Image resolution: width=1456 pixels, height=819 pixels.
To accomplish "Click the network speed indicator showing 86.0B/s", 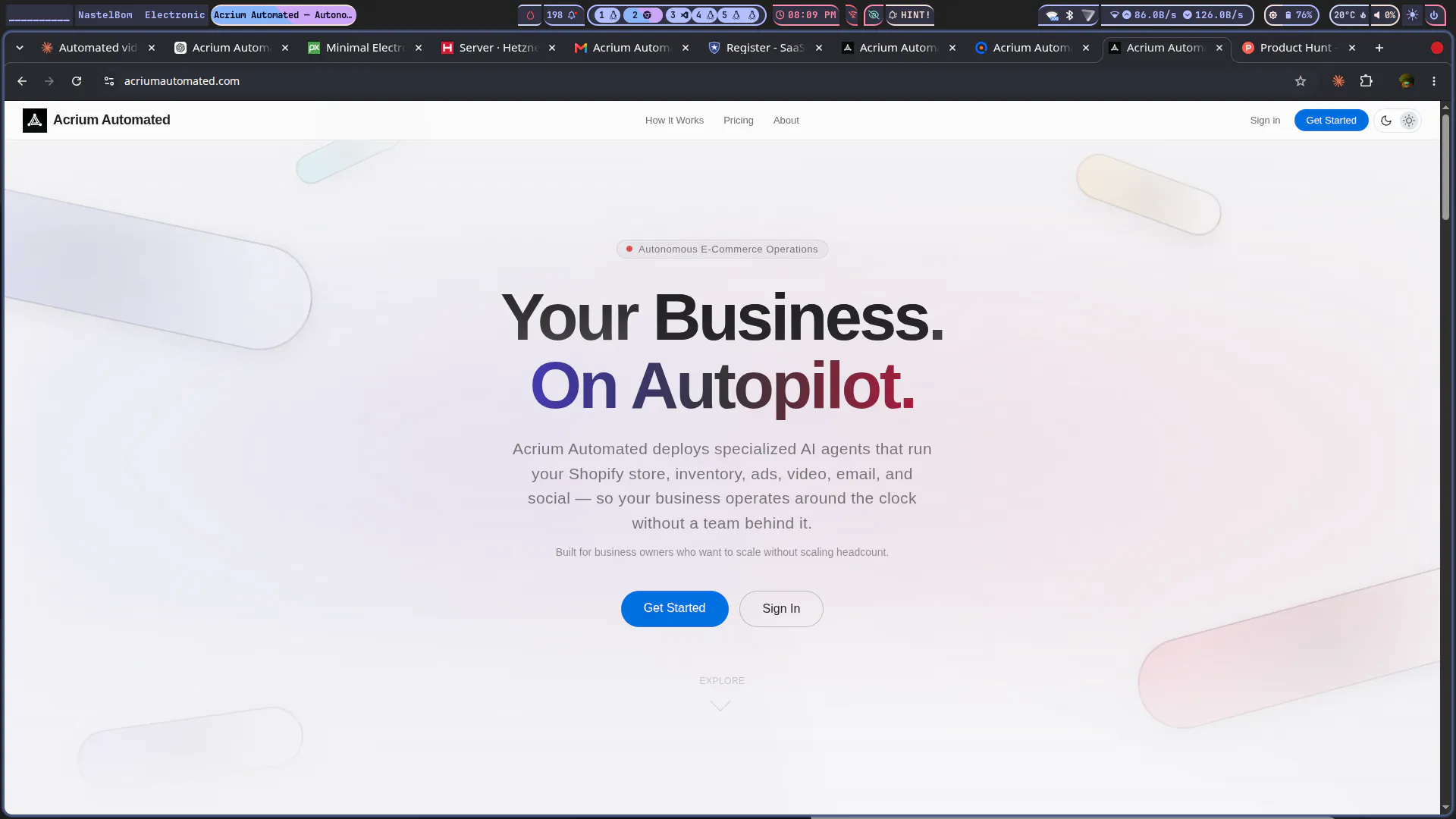I will (x=1178, y=15).
